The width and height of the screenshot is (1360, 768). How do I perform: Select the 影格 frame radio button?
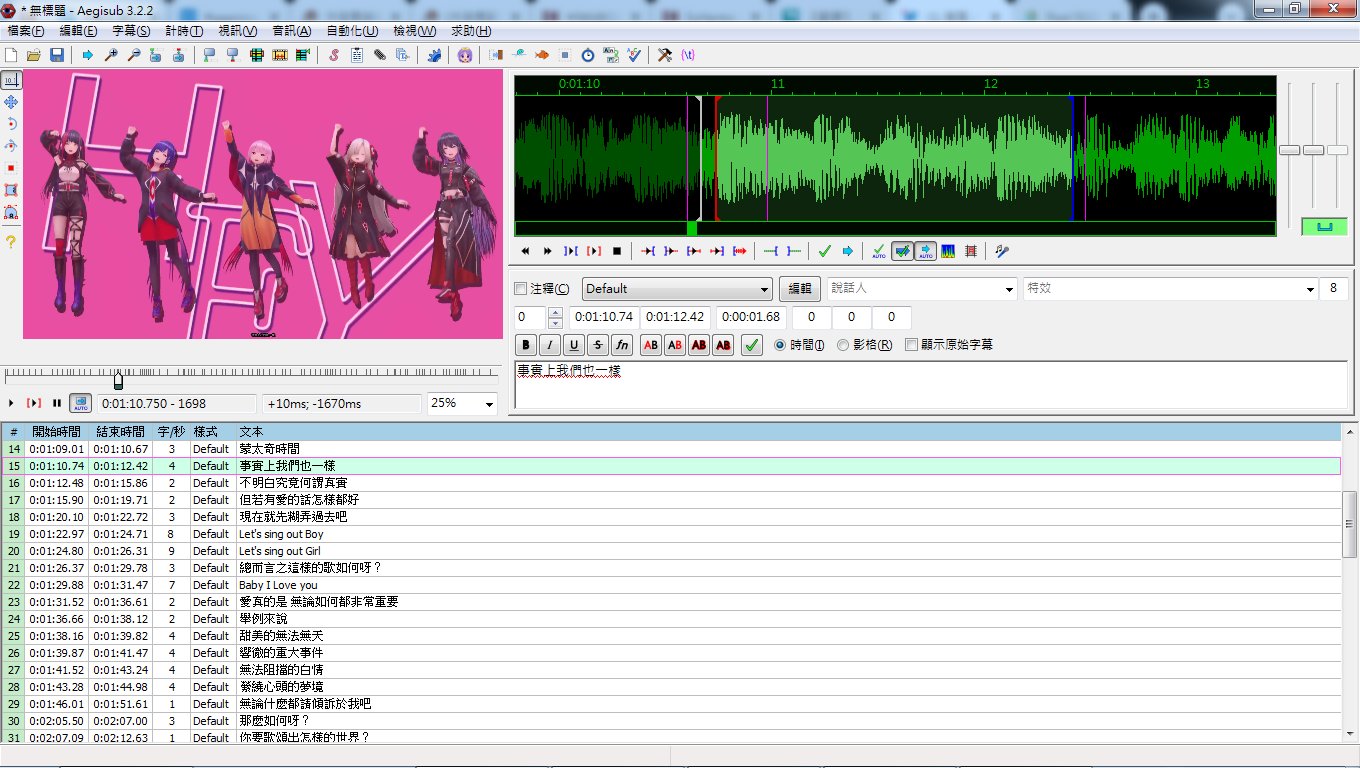click(x=843, y=345)
